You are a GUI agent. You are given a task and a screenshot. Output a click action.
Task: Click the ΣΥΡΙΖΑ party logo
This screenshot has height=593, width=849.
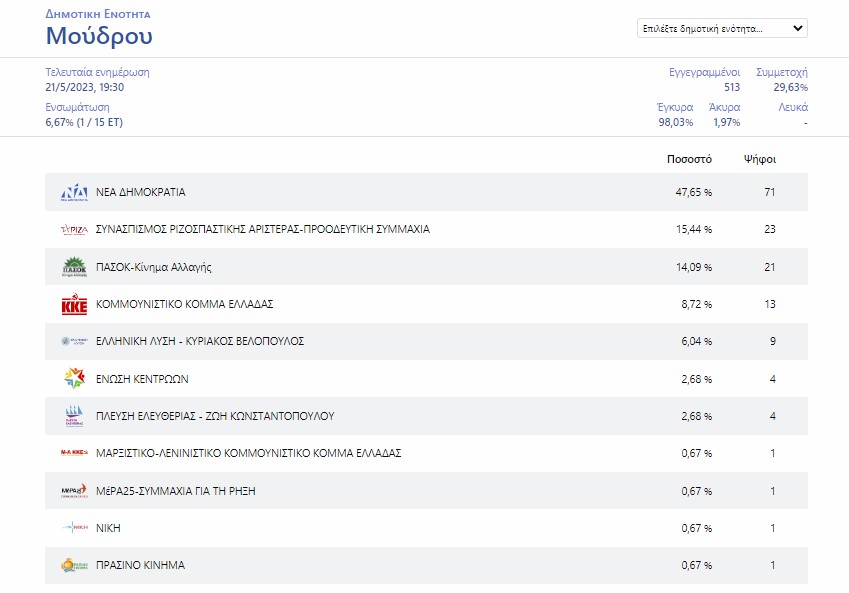tap(74, 229)
